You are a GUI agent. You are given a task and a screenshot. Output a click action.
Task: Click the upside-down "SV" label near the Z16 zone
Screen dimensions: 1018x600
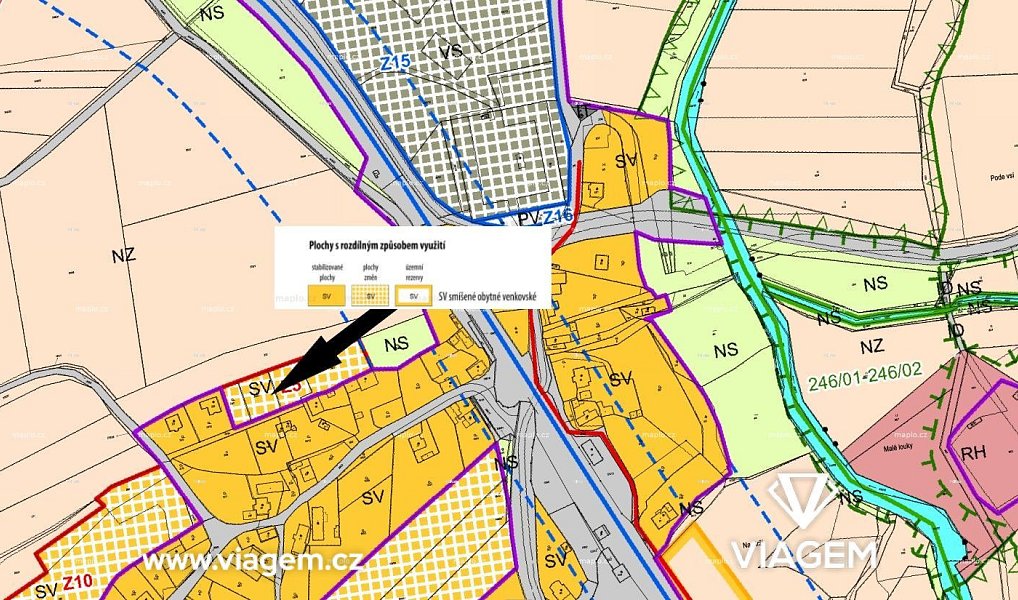point(625,162)
